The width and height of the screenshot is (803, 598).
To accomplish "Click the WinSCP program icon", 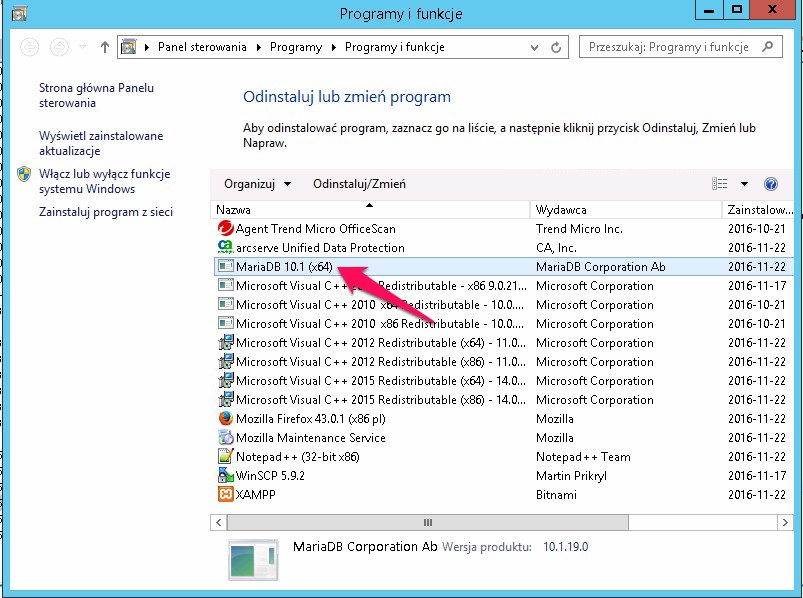I will tap(225, 476).
